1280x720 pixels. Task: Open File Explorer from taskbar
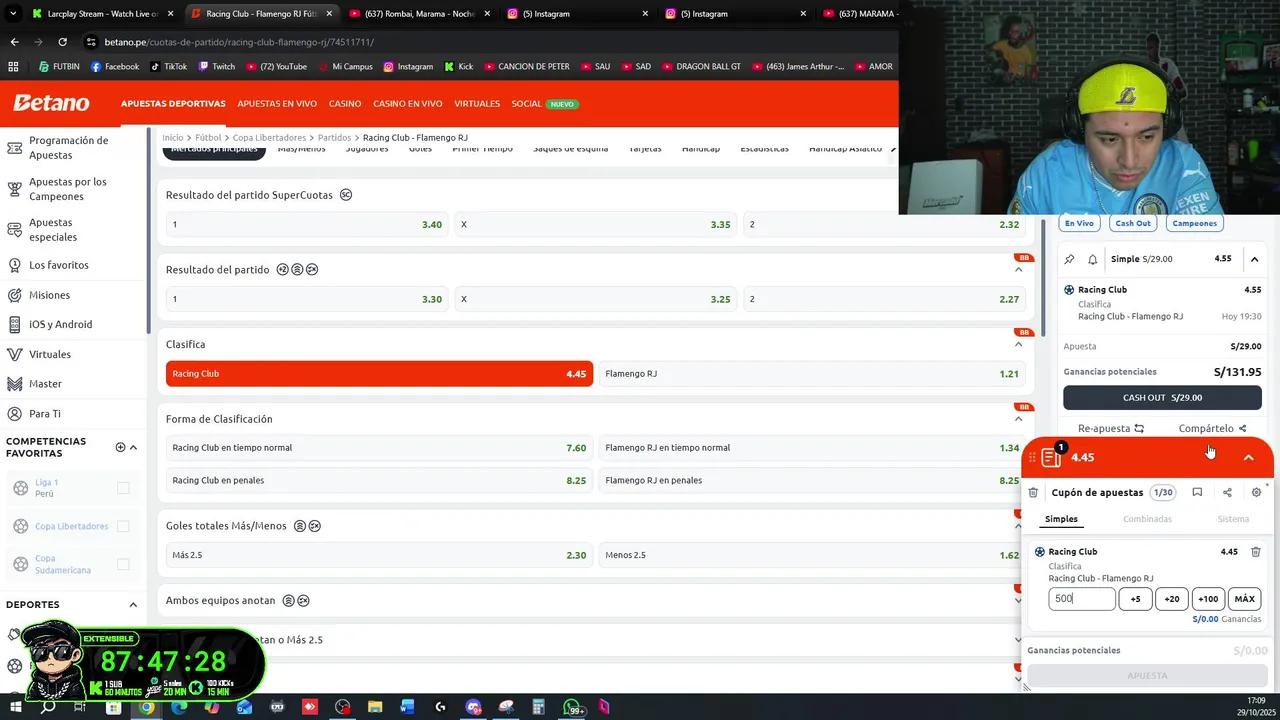pyautogui.click(x=375, y=707)
